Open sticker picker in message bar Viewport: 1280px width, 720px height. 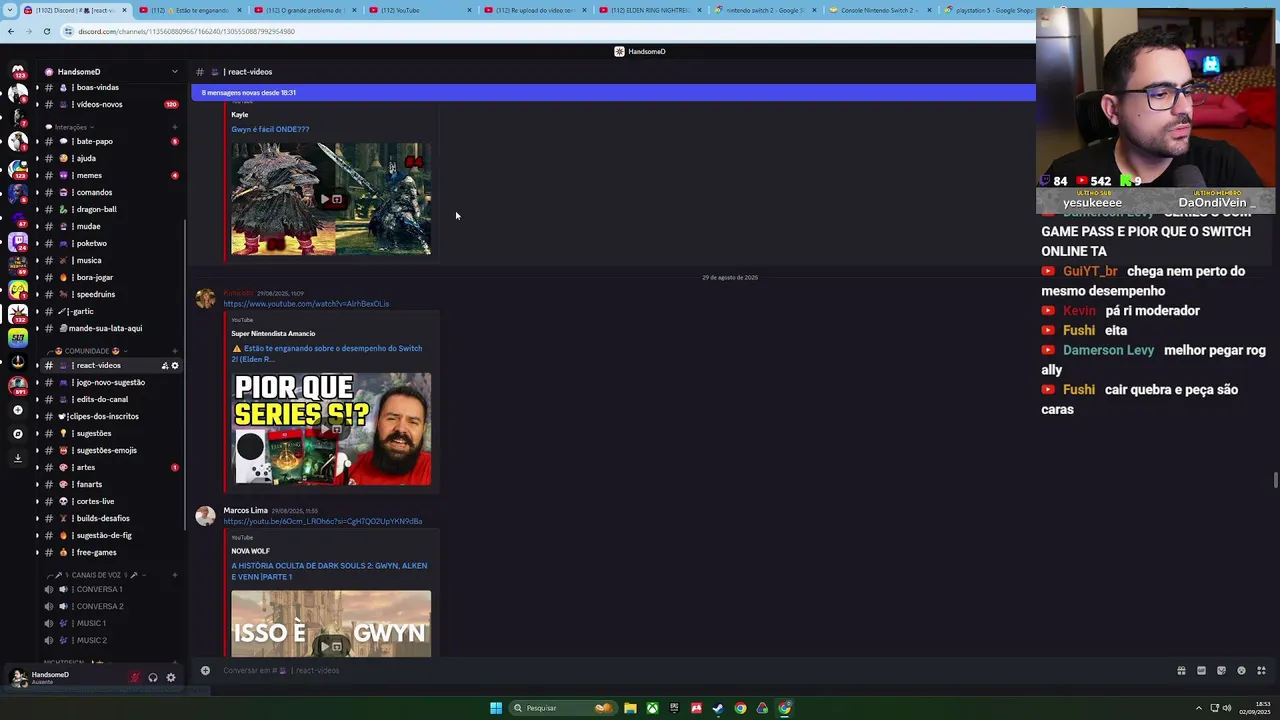coord(1221,670)
